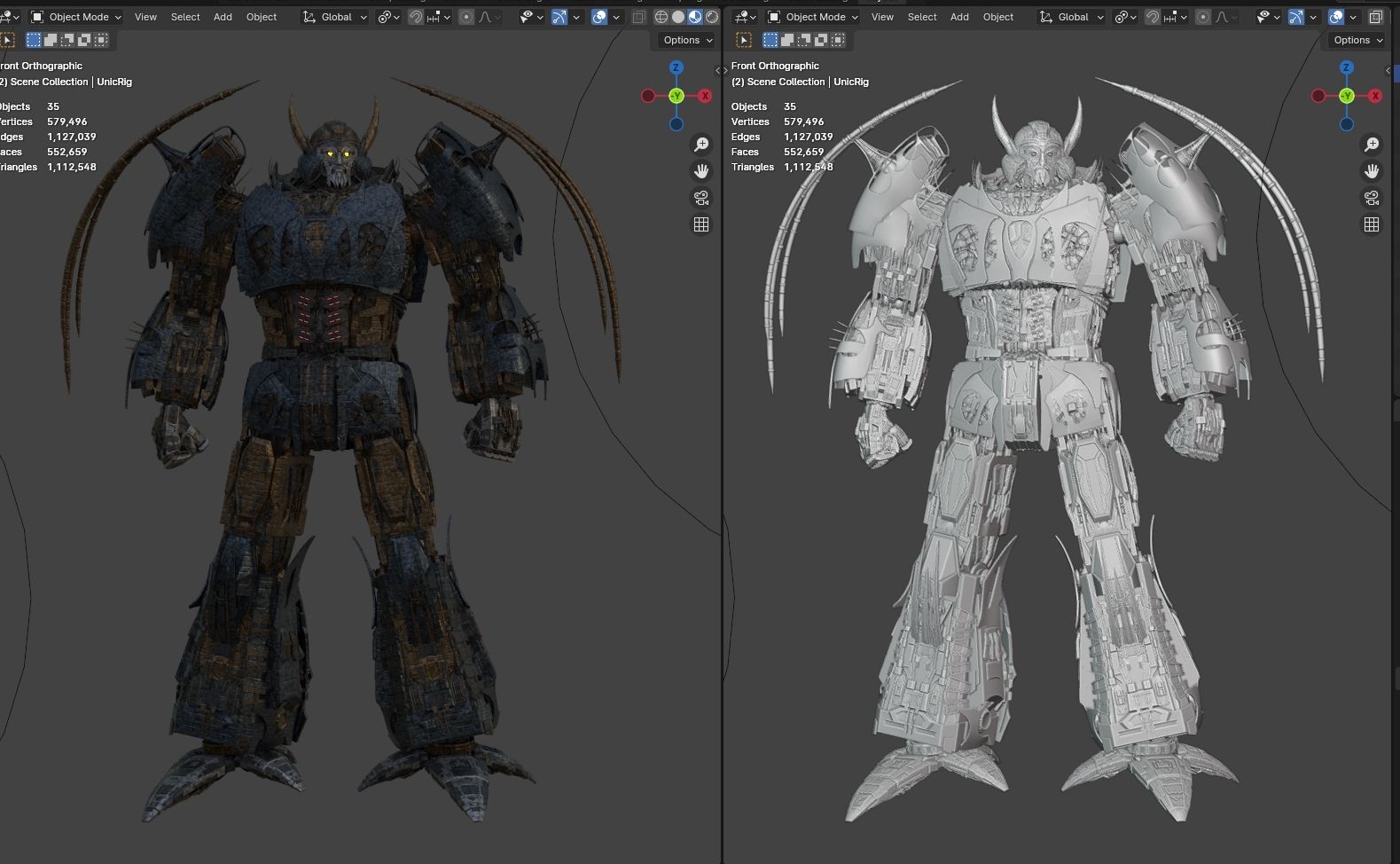Open Global transform orientation dropdown in left viewport

click(334, 17)
